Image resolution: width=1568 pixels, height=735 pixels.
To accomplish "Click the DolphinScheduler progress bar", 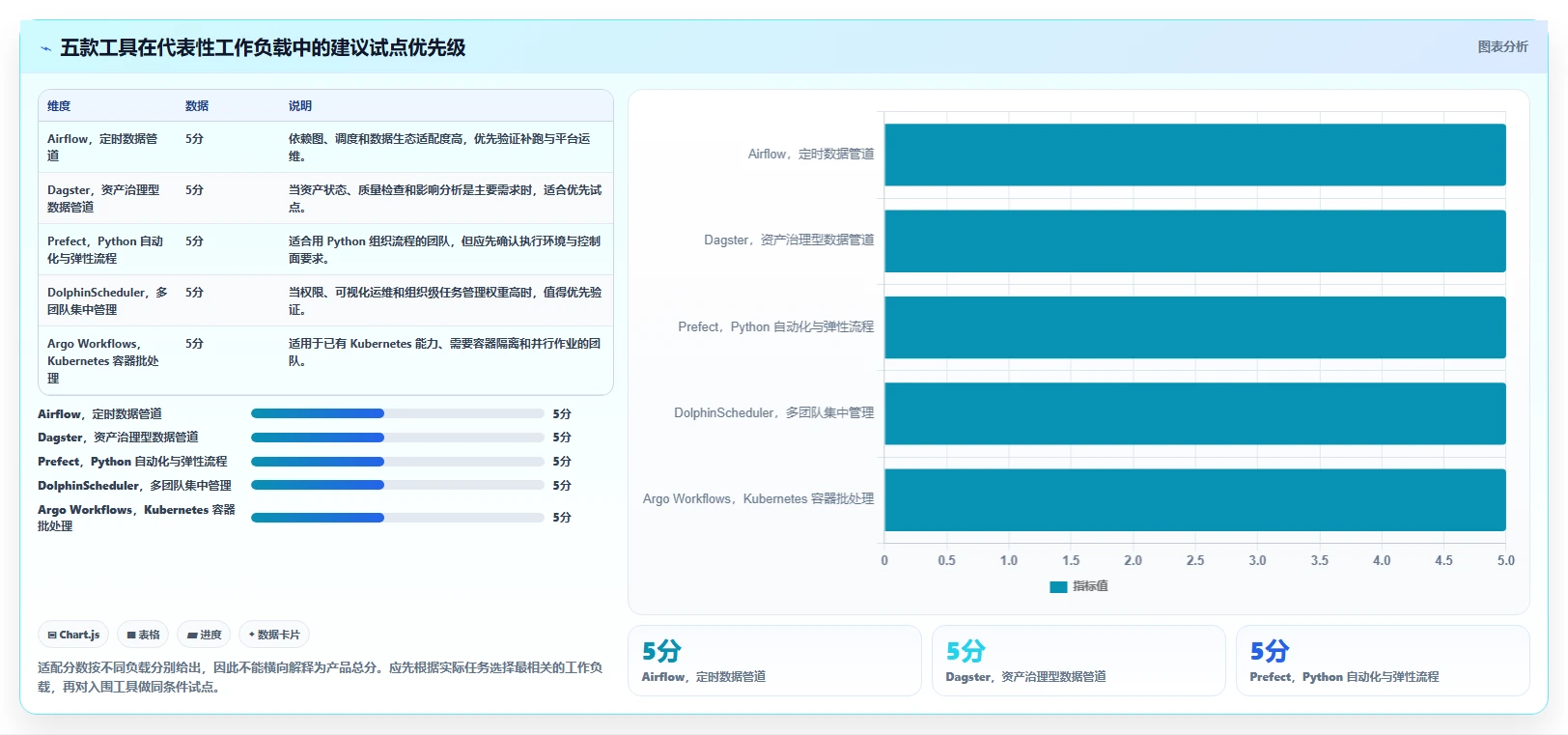I will pyautogui.click(x=397, y=485).
